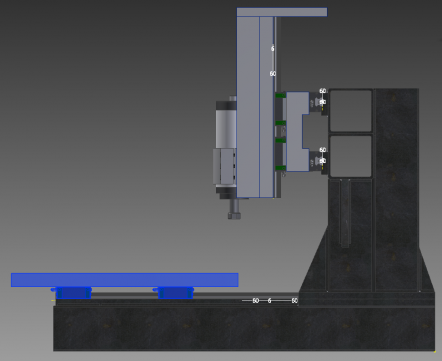Click the topmost green bearing block
442x361 pixels.
280,95
